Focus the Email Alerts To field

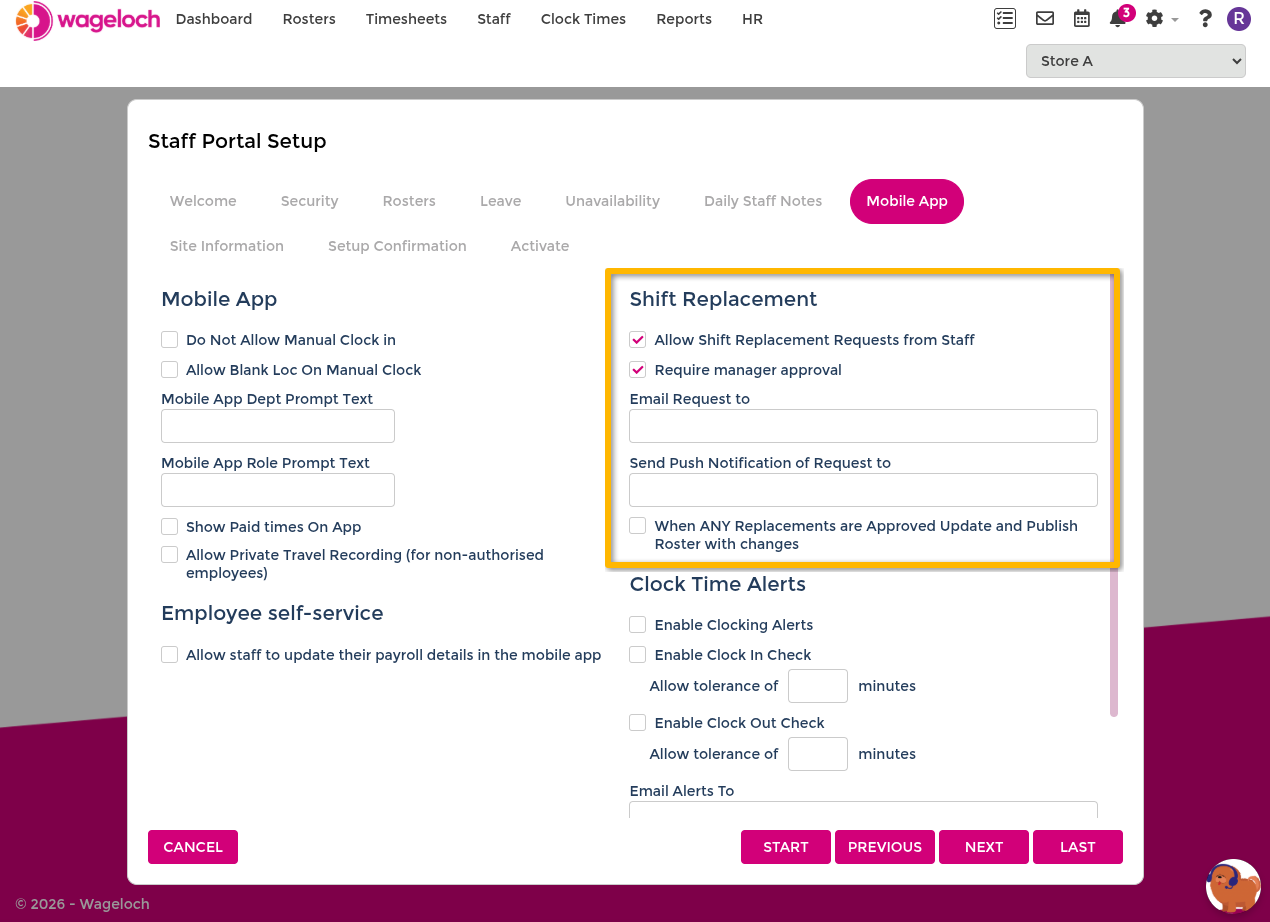[x=863, y=810]
